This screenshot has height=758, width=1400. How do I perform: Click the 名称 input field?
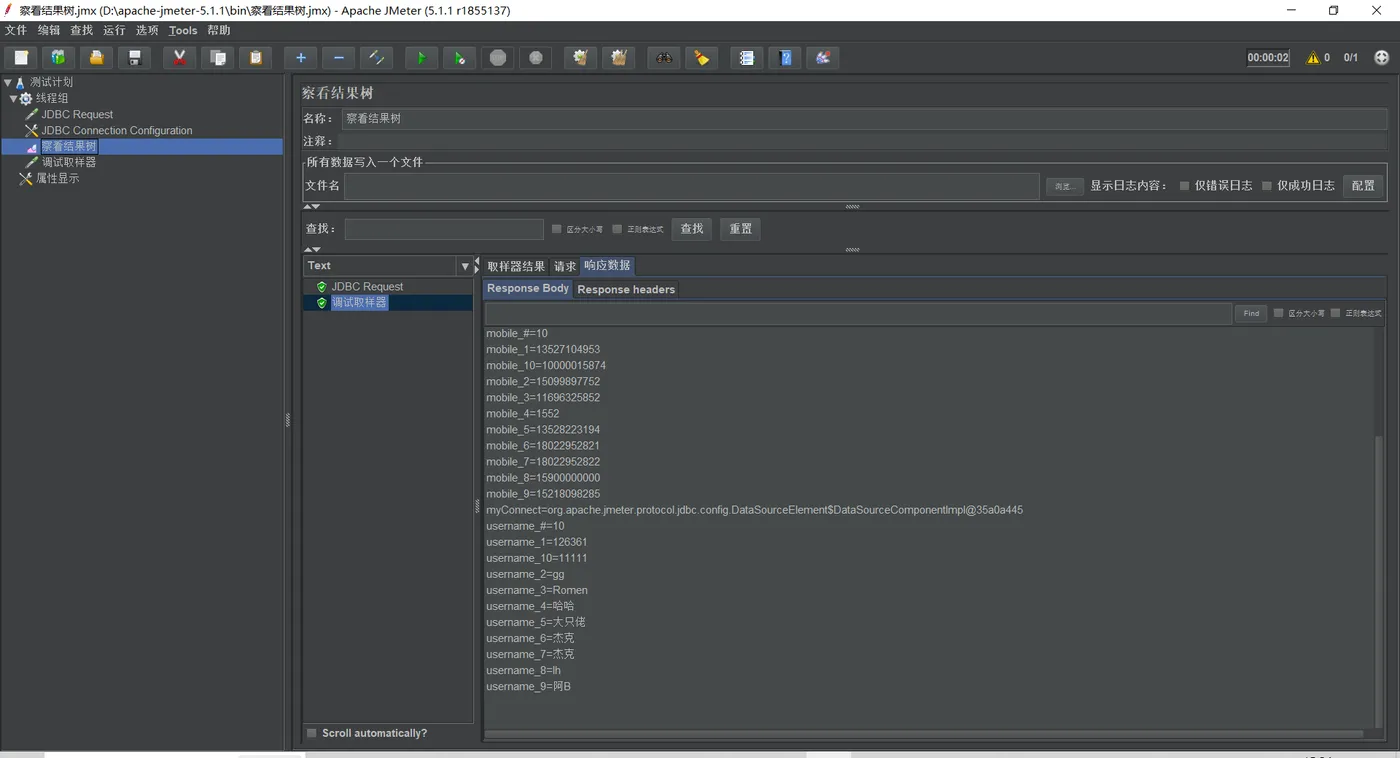pyautogui.click(x=864, y=119)
